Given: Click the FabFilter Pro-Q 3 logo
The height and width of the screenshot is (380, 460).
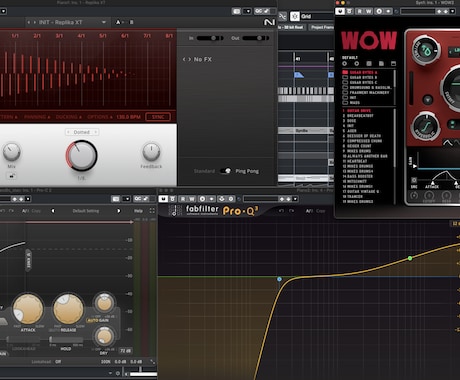Looking at the screenshot, I should [213, 210].
